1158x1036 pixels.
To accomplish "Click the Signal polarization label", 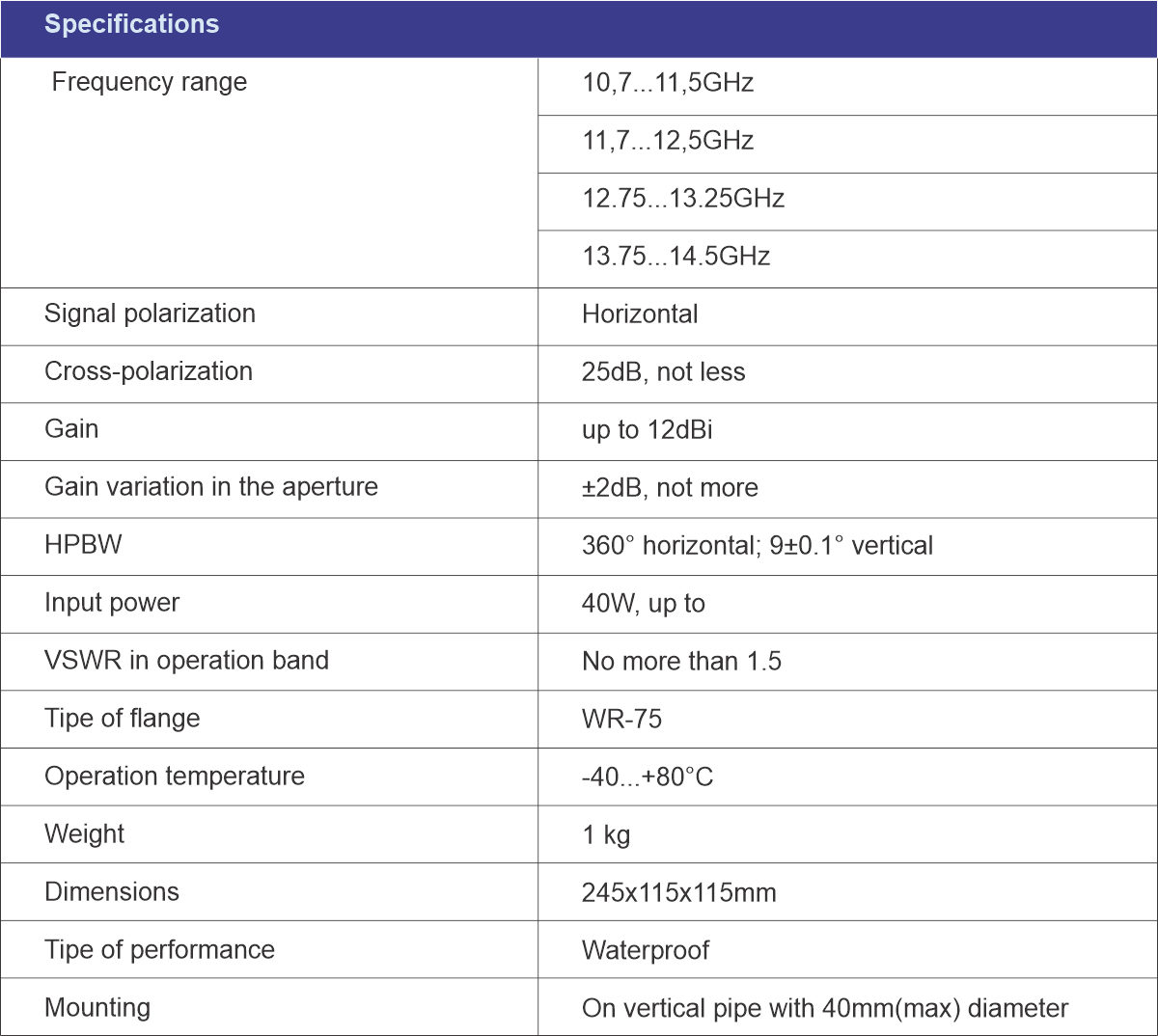I will (150, 314).
